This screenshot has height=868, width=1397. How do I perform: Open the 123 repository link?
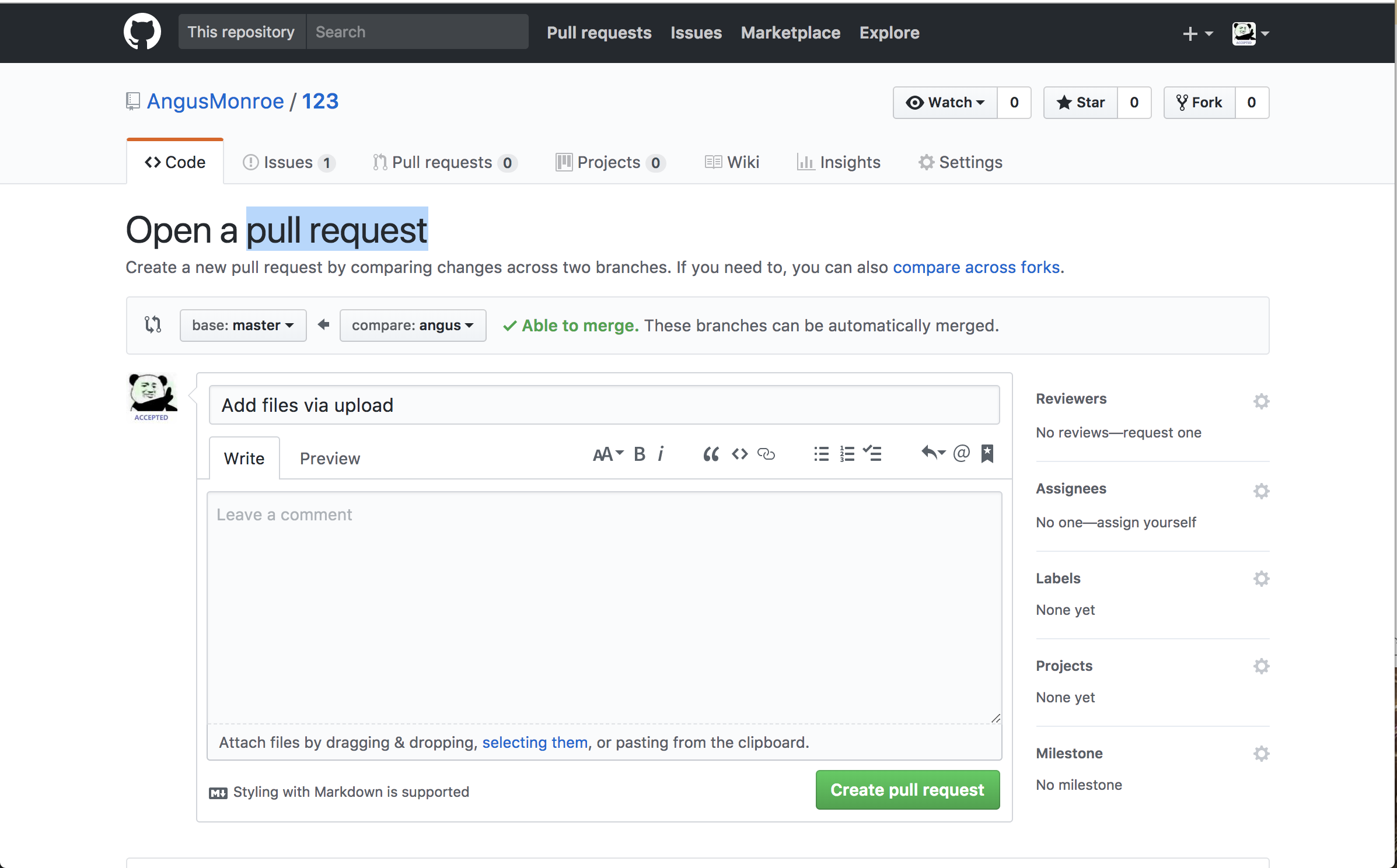[320, 101]
